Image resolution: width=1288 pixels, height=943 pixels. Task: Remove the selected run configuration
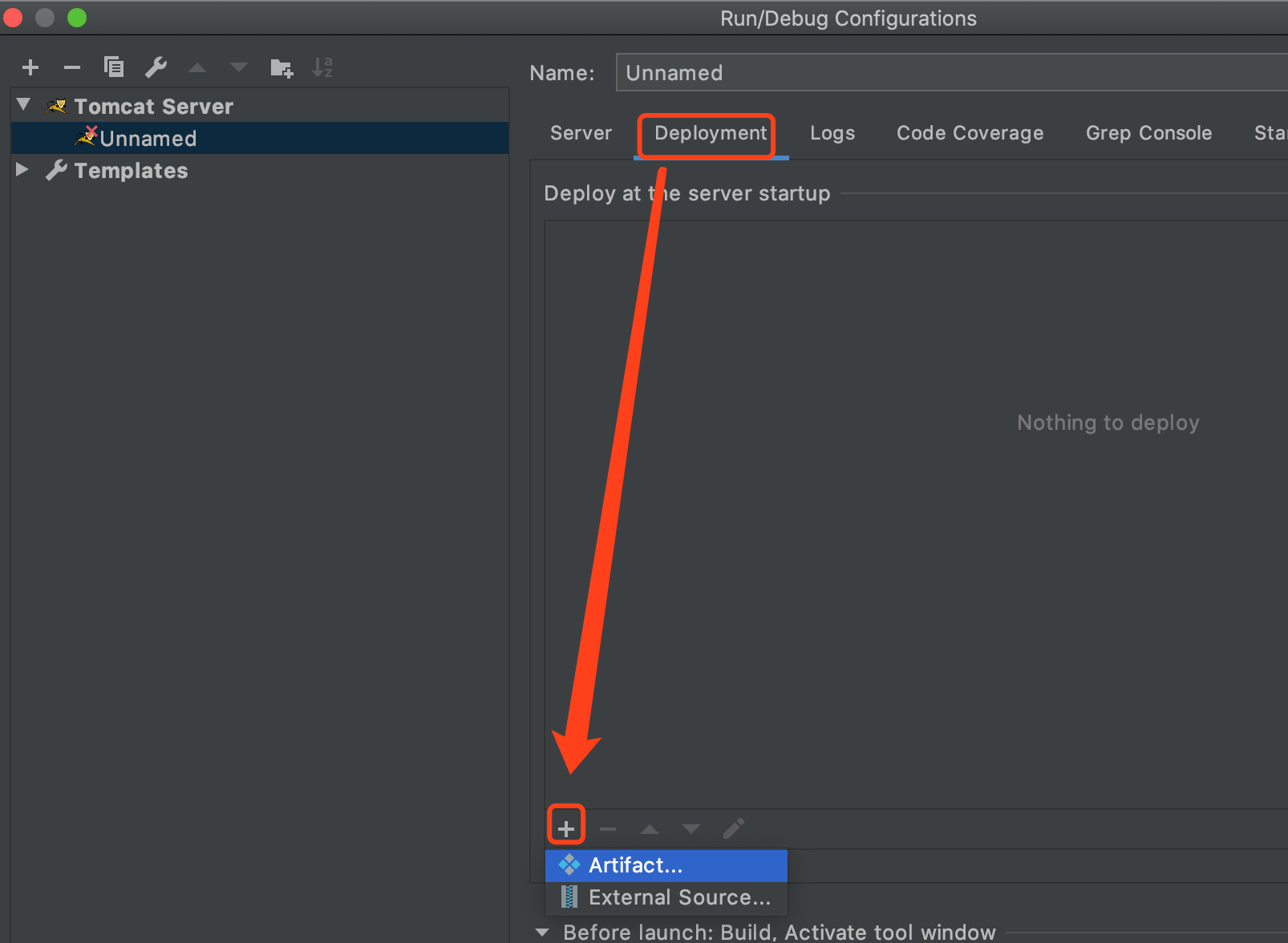72,67
